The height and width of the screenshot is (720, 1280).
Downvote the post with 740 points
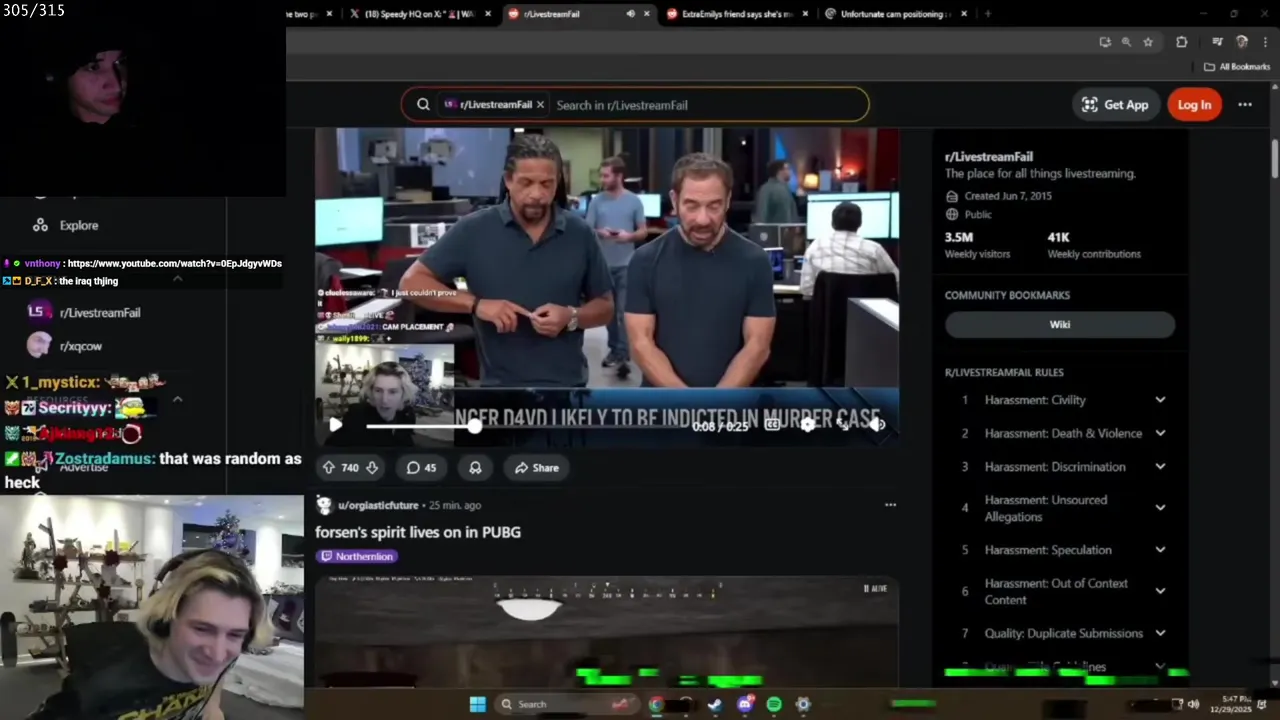372,467
